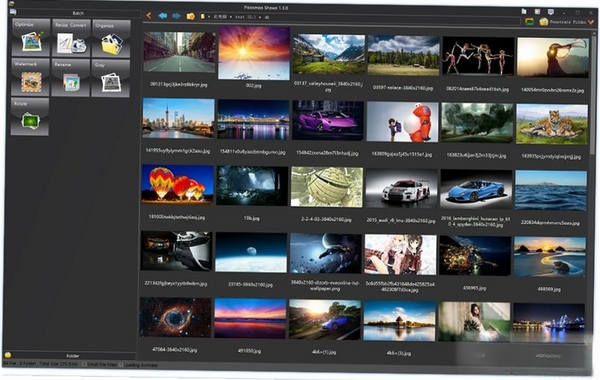The image size is (600, 380).
Task: Select the 2015 Audi R8 LMS thumbnail
Action: coord(401,189)
